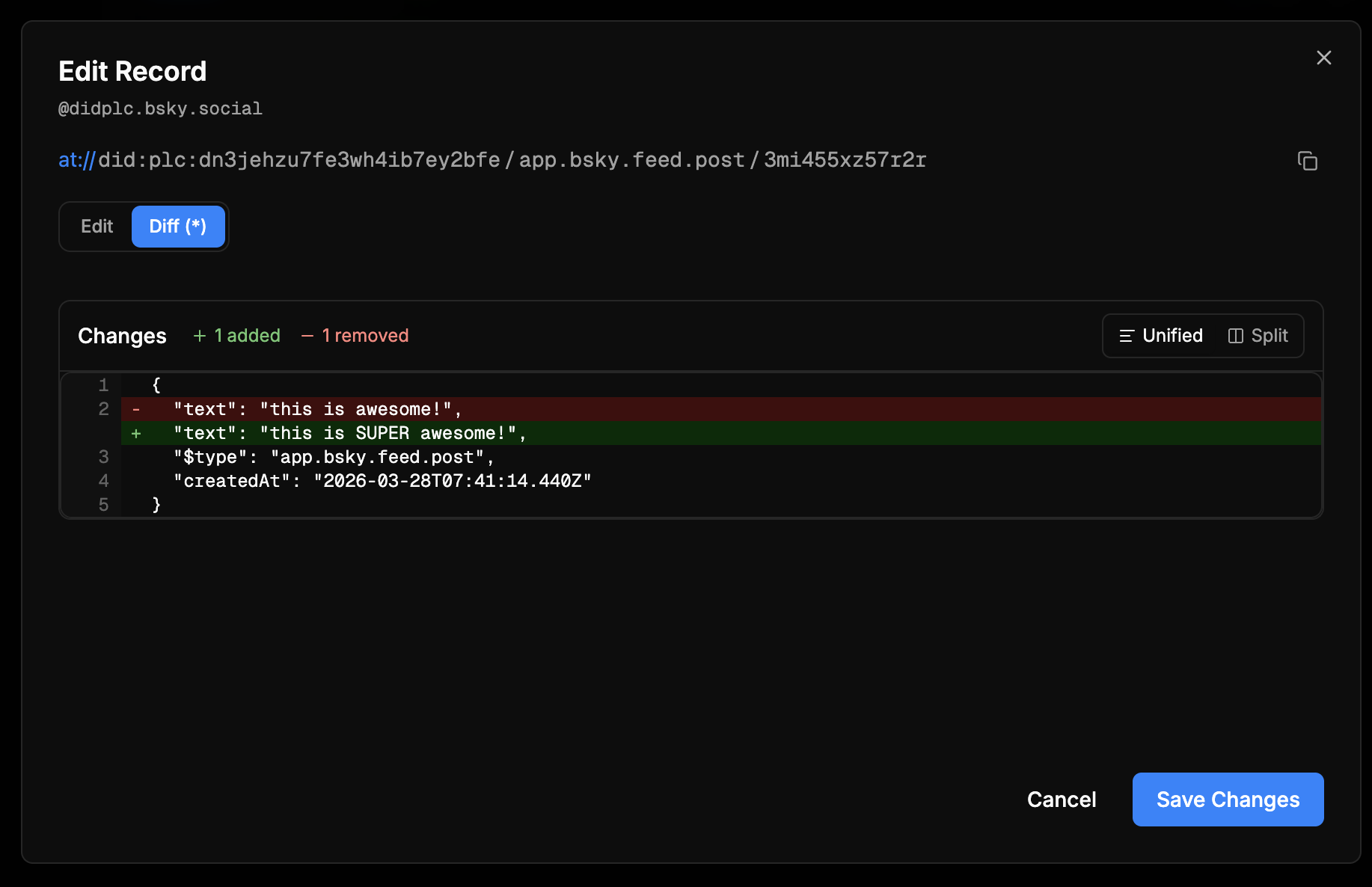Viewport: 1372px width, 887px height.
Task: Click the @didplc.bsky.social handle
Action: [x=160, y=109]
